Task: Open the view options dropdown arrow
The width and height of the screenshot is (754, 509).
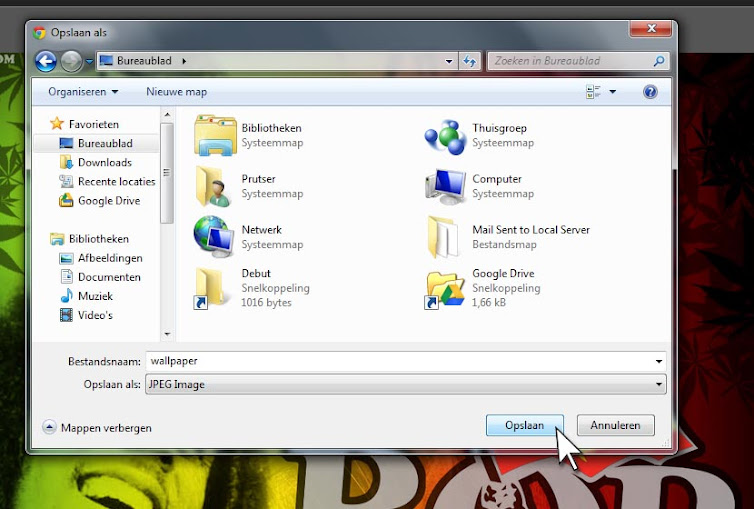Action: tap(613, 92)
